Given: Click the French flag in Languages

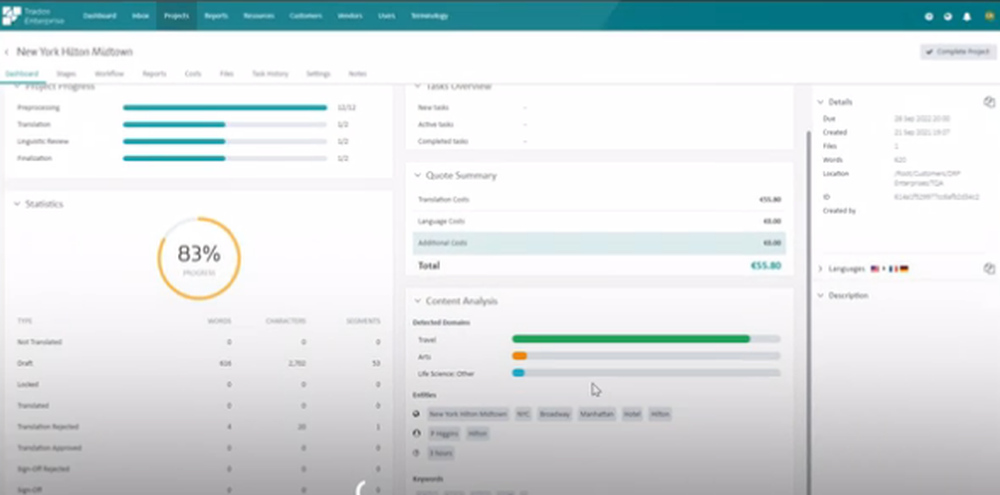Looking at the screenshot, I should (x=893, y=269).
